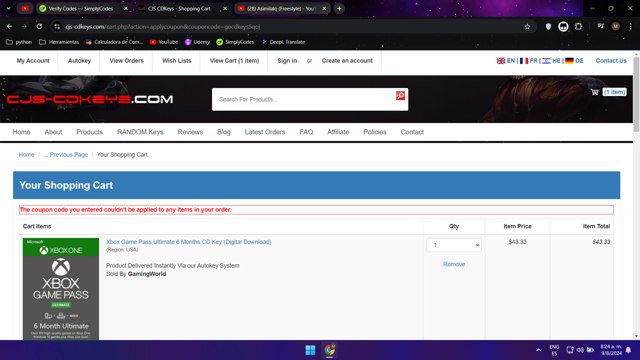640x360 pixels.
Task: Open the DeepL Translate bookmark
Action: point(283,42)
